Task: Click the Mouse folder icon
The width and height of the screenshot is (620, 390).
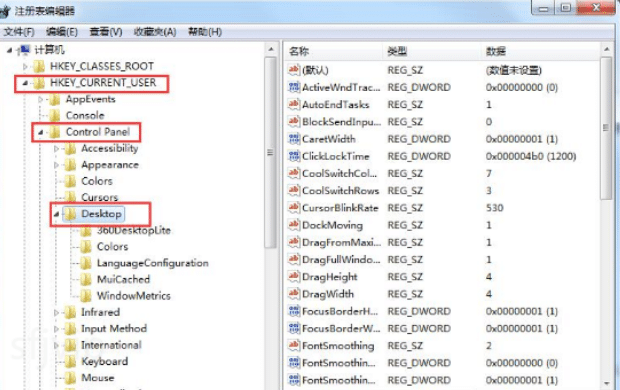Action: click(x=70, y=378)
